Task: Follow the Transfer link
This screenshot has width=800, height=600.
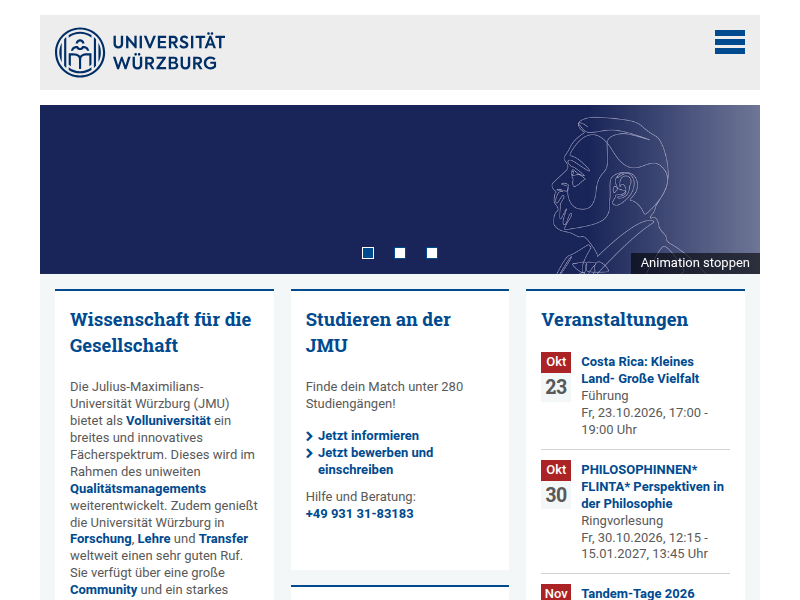Action: [223, 539]
